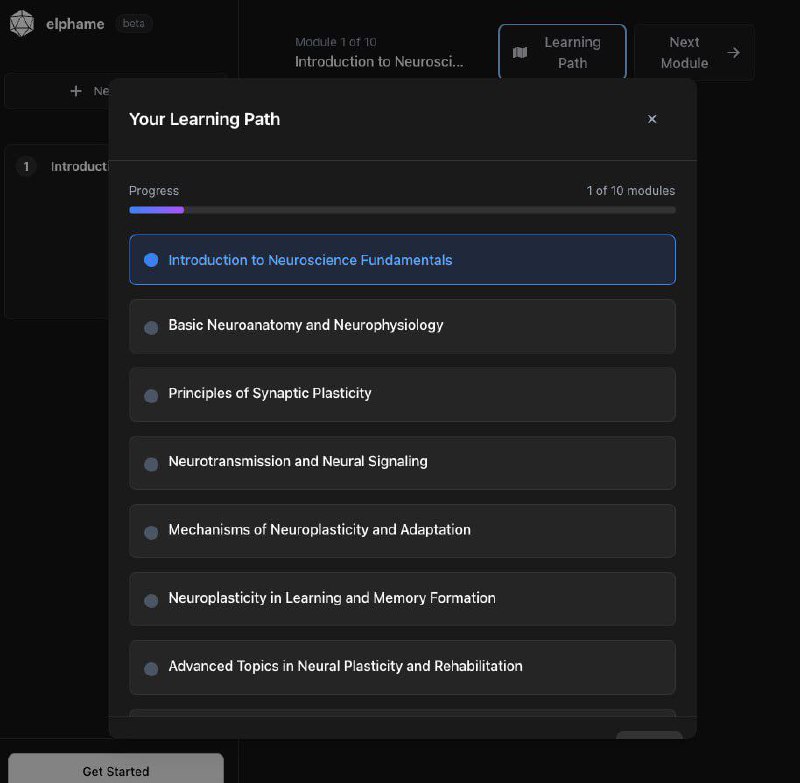
Task: Go to the Next Module
Action: (x=694, y=52)
